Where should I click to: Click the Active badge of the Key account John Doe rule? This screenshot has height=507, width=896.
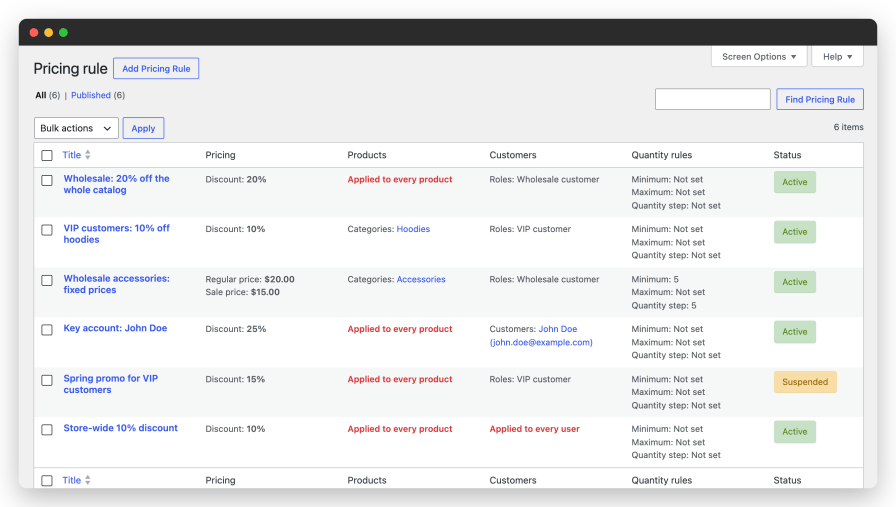pos(795,332)
